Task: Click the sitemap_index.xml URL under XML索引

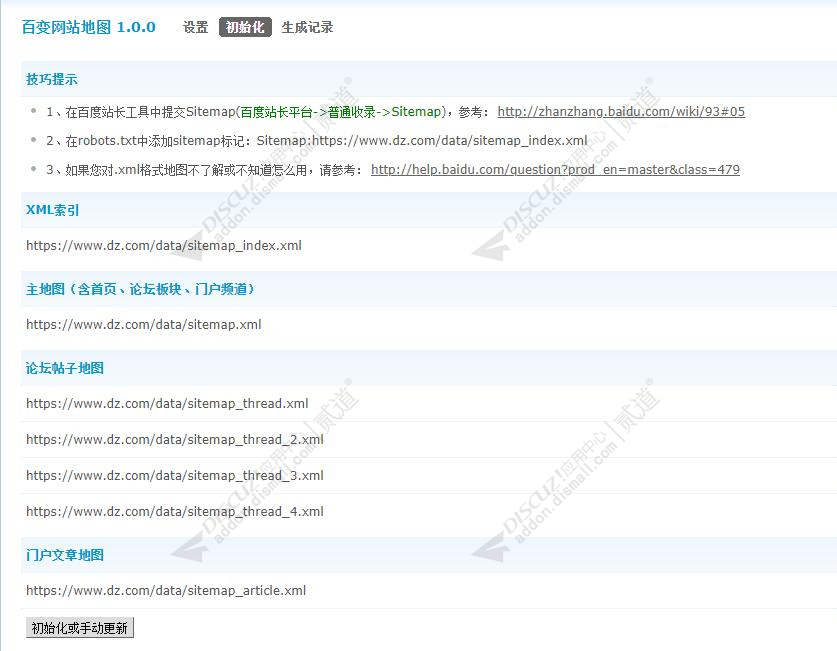Action: pos(164,245)
